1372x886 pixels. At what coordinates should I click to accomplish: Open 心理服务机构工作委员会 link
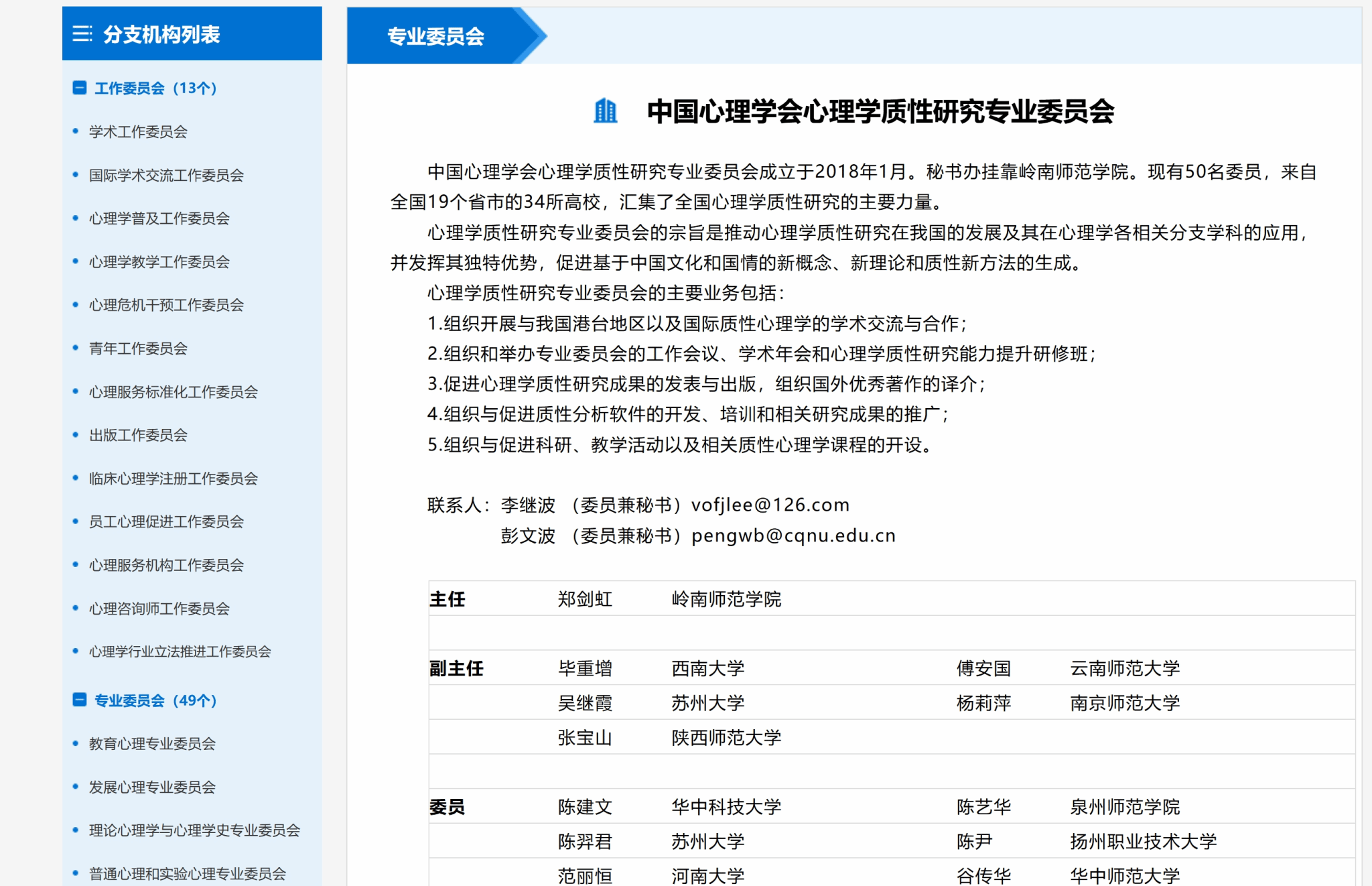[166, 565]
